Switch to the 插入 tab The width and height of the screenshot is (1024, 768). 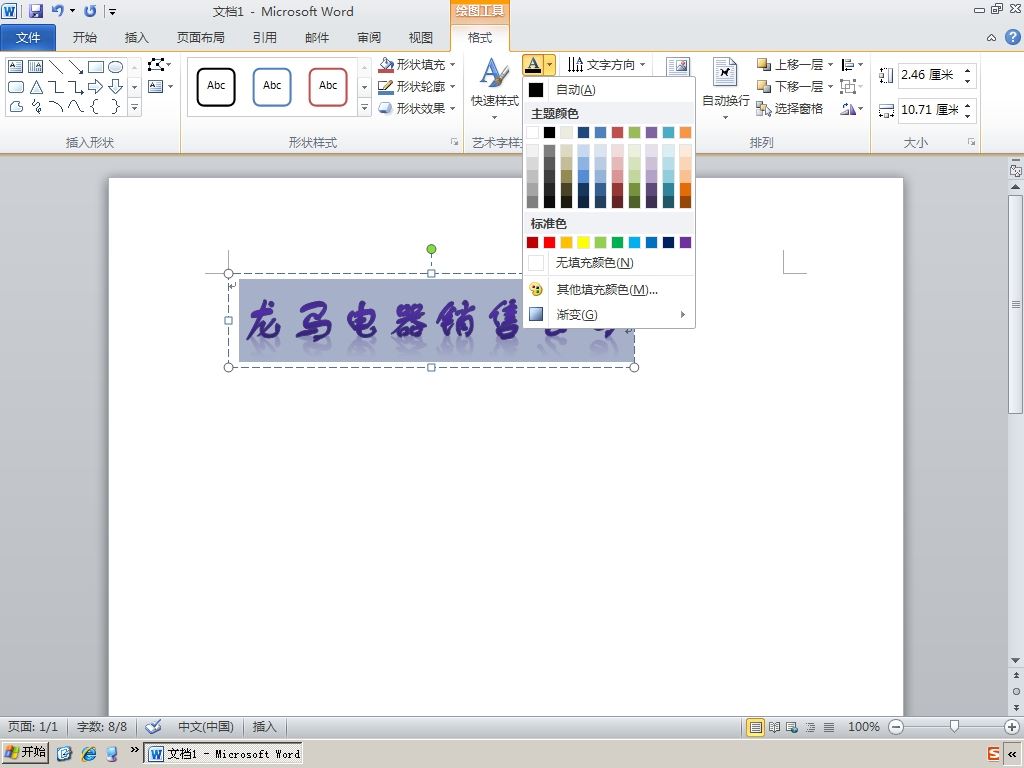pos(136,38)
